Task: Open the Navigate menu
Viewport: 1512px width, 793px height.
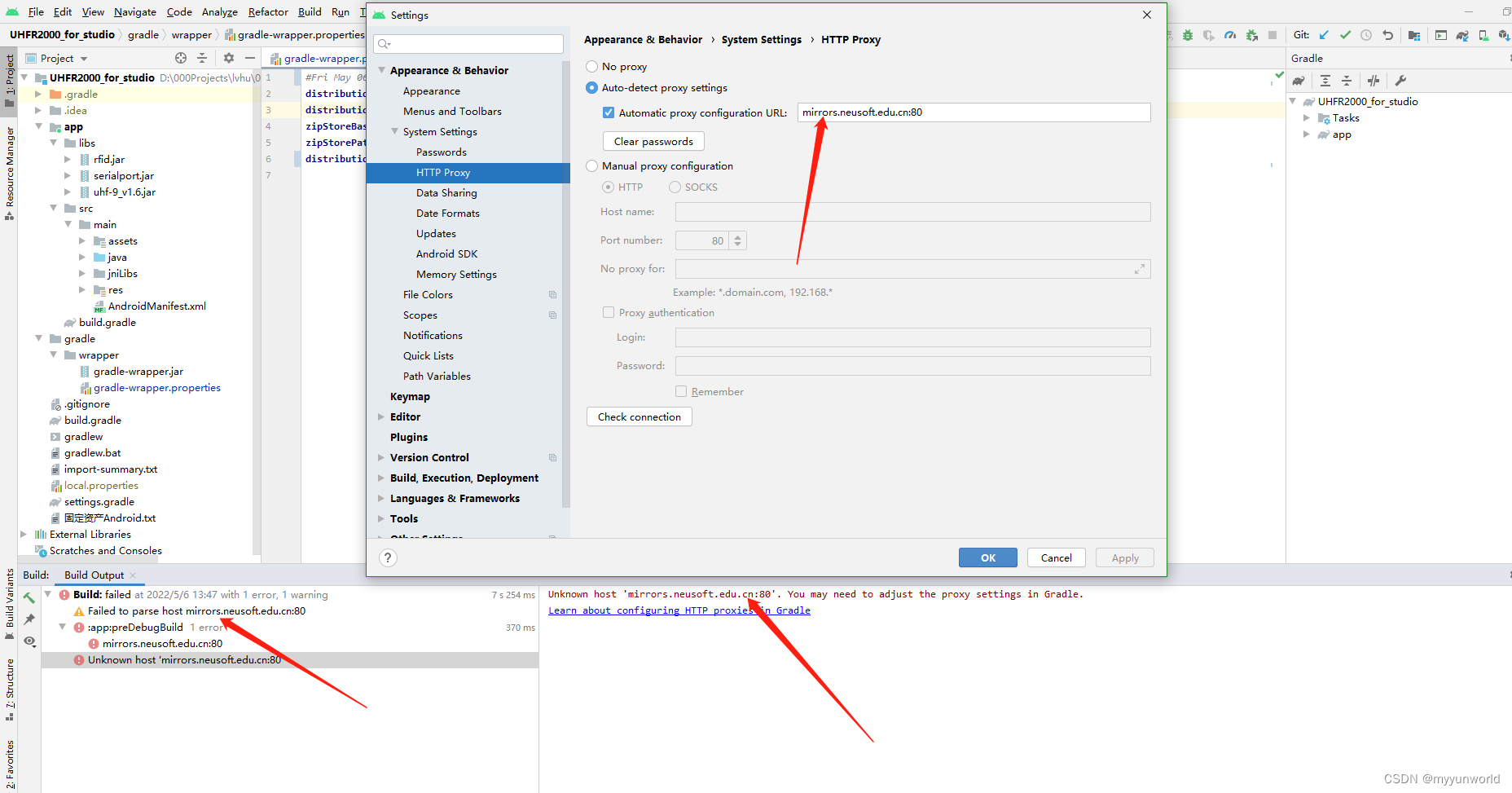Action: tap(135, 12)
